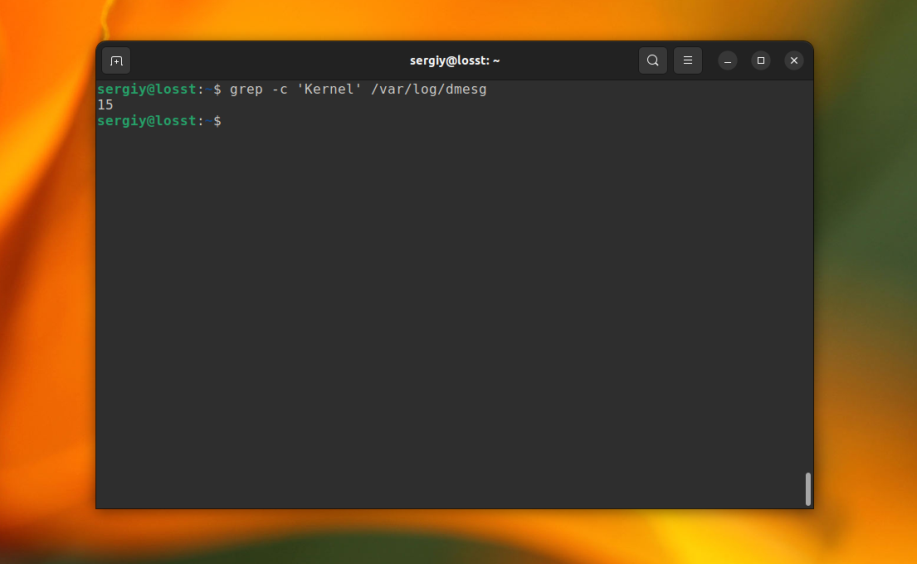Click the empty second prompt line
The height and width of the screenshot is (564, 917).
tap(159, 121)
